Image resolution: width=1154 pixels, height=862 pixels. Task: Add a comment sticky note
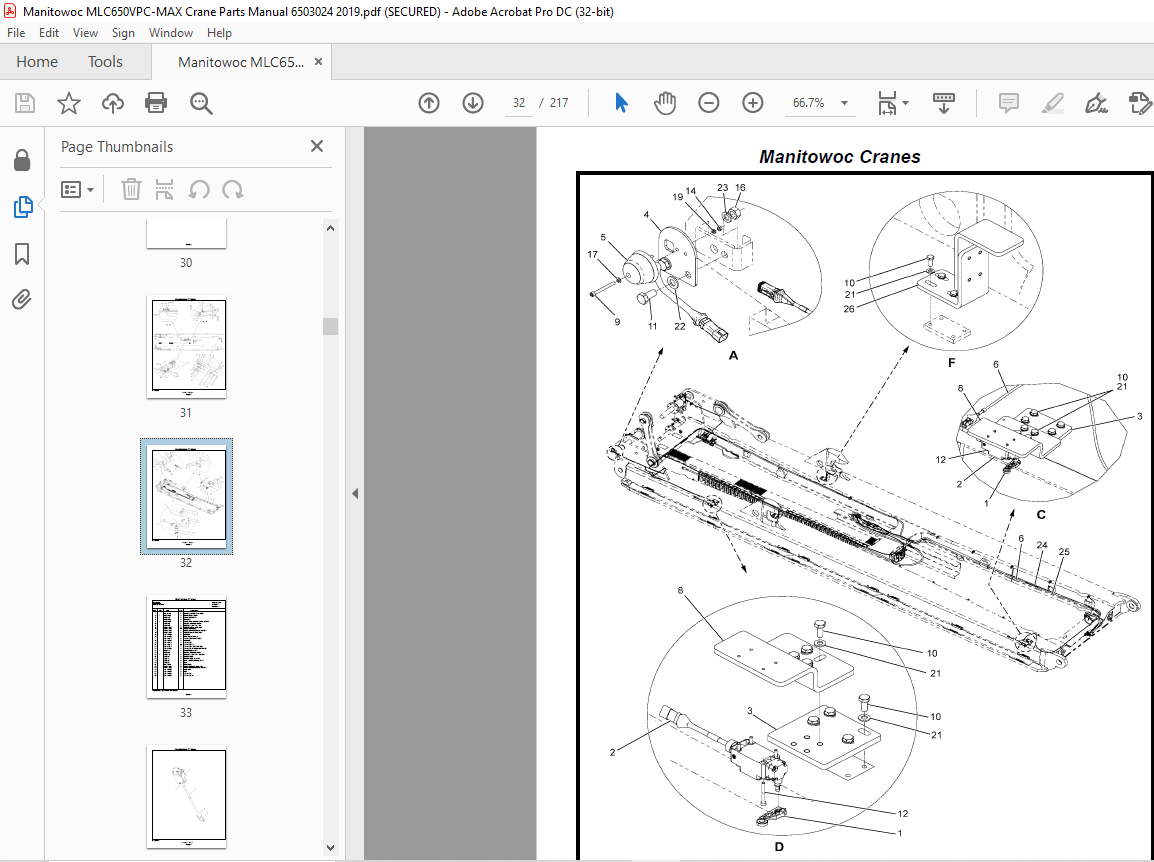click(1008, 103)
